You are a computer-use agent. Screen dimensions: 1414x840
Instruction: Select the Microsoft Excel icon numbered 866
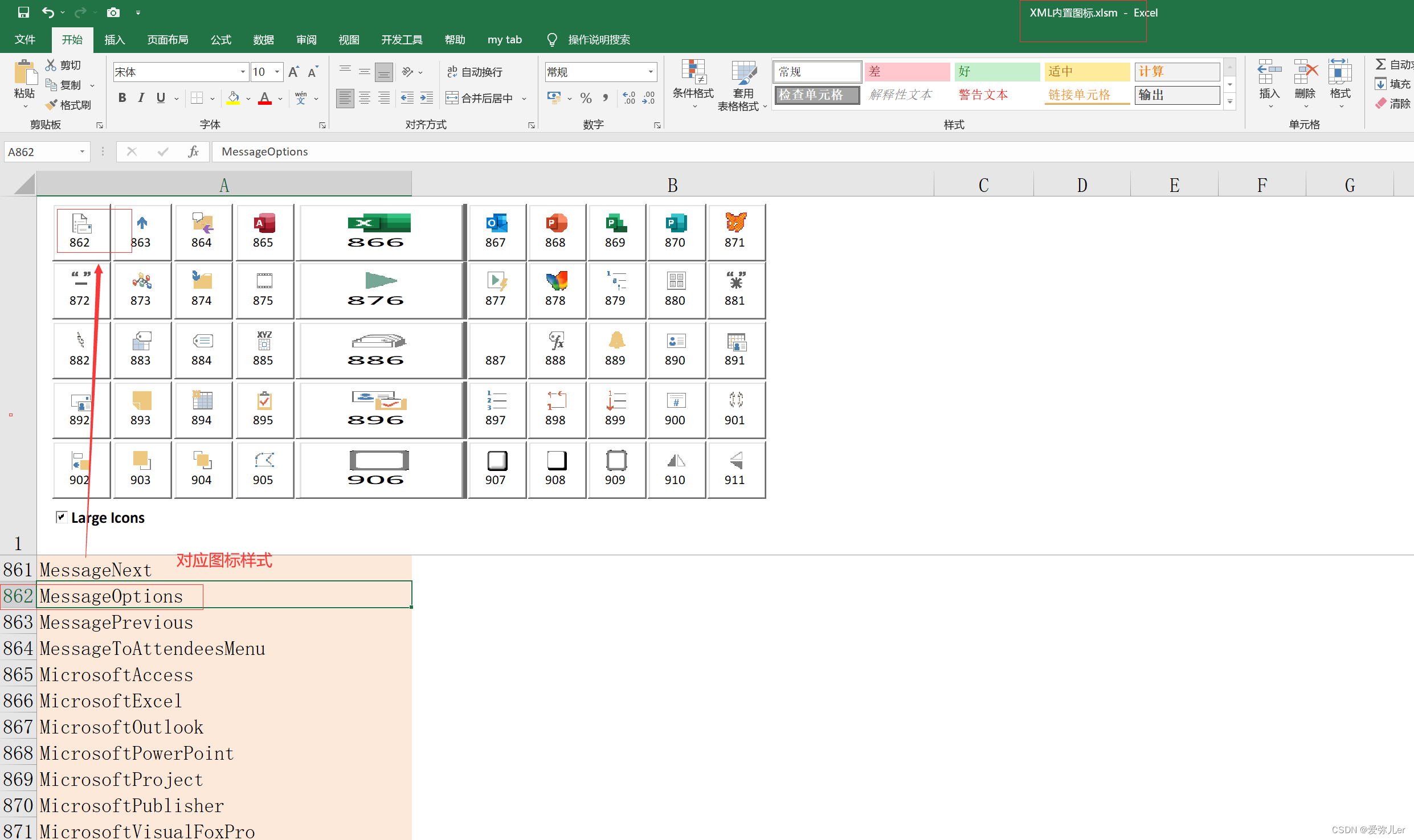click(378, 225)
